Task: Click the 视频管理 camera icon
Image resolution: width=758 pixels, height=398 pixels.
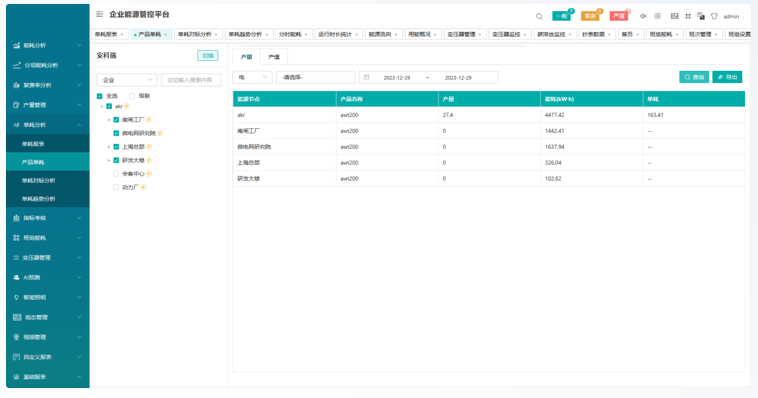Action: (x=16, y=337)
